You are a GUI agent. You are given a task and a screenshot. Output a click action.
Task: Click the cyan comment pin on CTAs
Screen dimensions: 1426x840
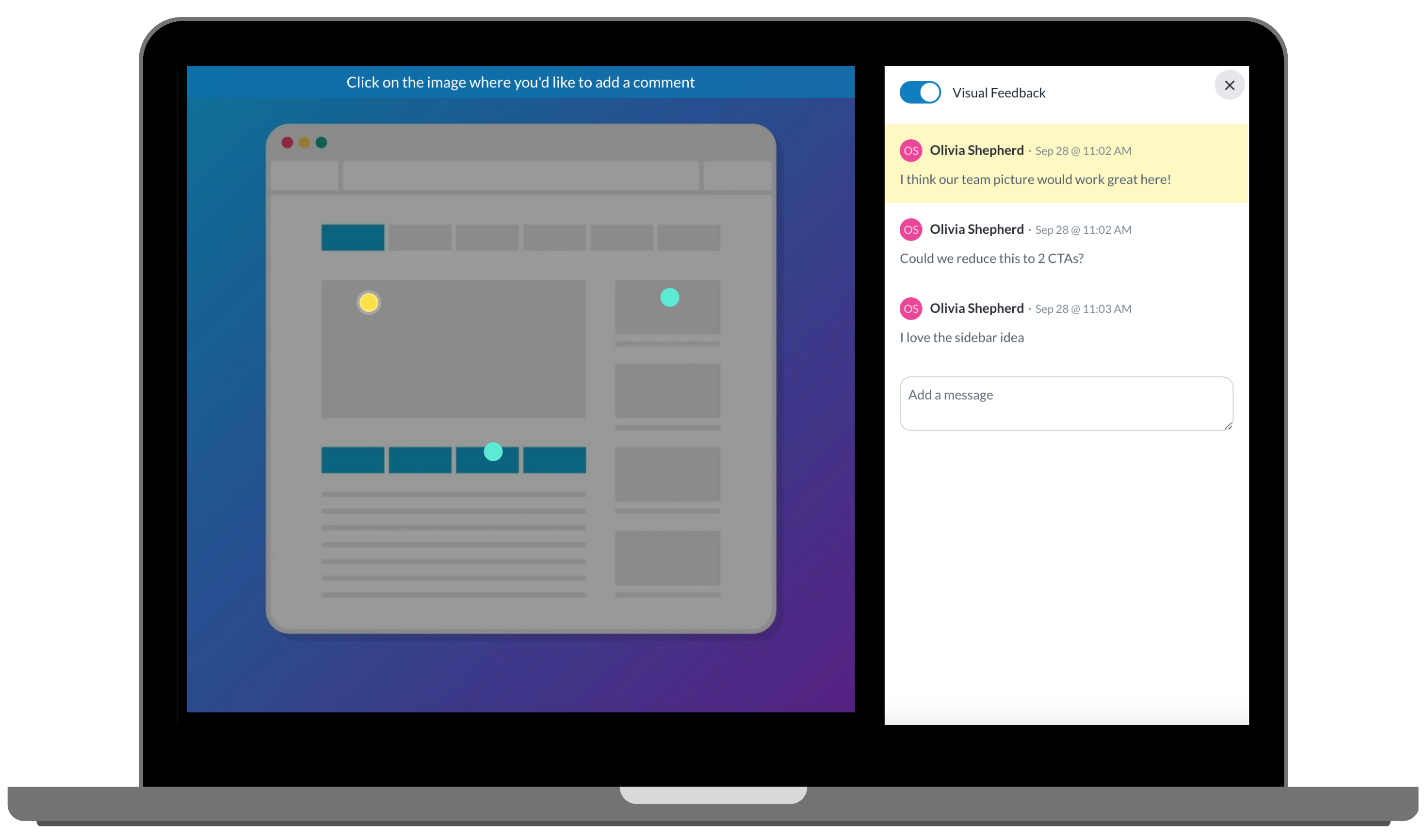coord(494,452)
